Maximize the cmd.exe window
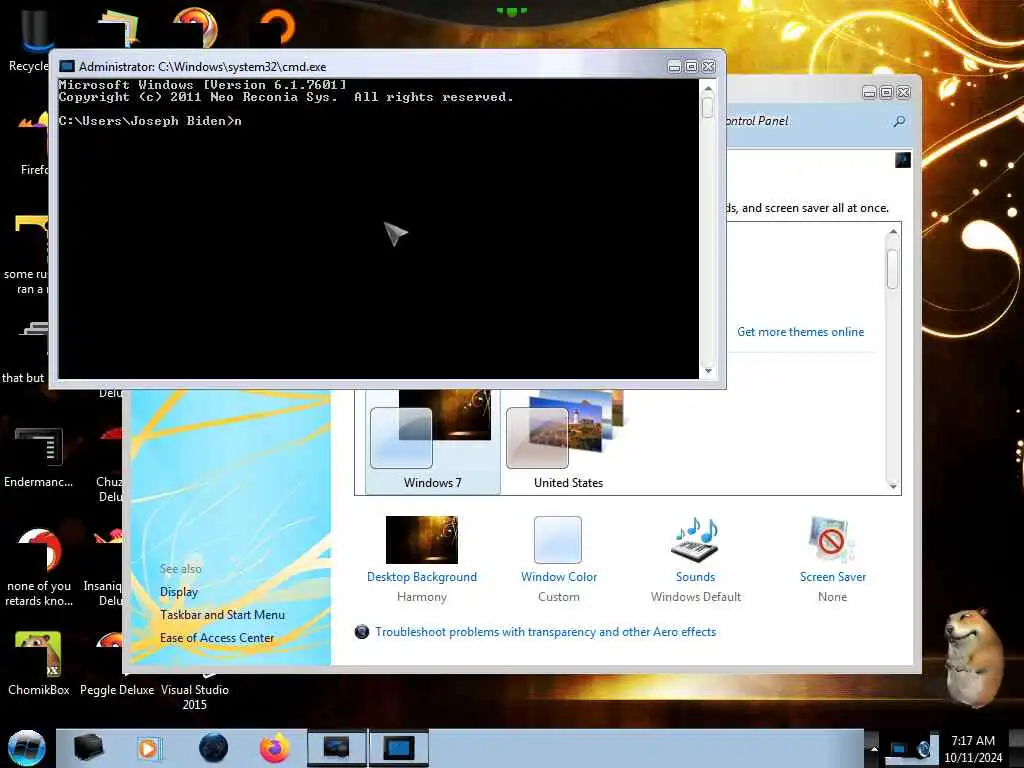This screenshot has width=1024, height=768. pyautogui.click(x=691, y=67)
